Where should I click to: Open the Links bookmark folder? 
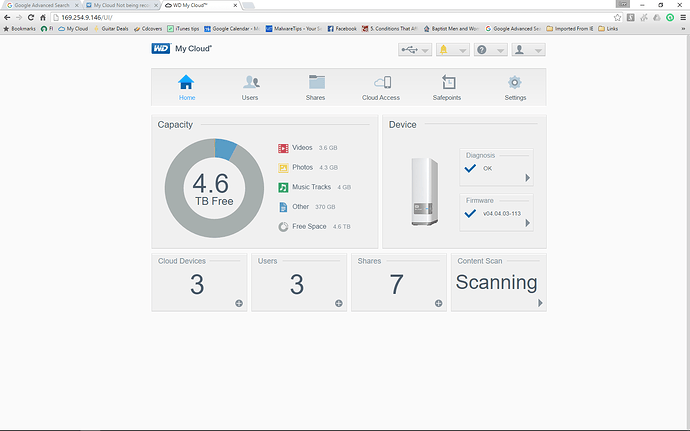click(x=608, y=29)
